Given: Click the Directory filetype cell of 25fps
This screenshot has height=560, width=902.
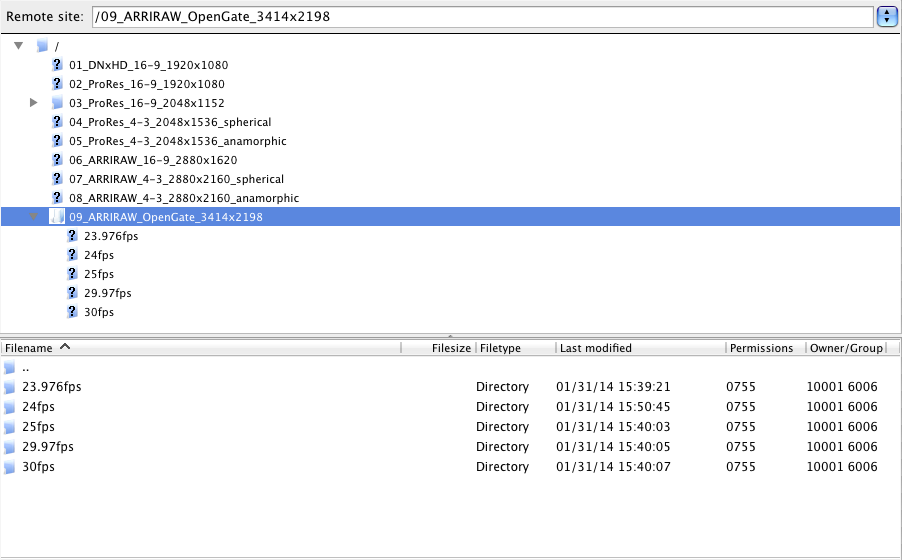Looking at the screenshot, I should pyautogui.click(x=502, y=427).
